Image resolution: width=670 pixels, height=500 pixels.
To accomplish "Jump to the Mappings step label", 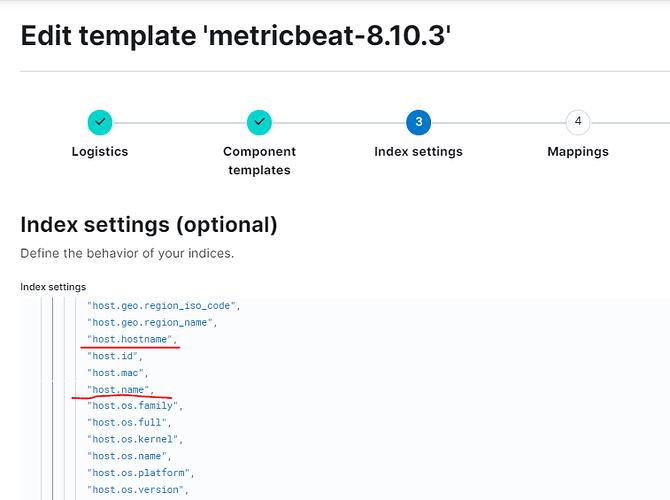I will click(577, 152).
